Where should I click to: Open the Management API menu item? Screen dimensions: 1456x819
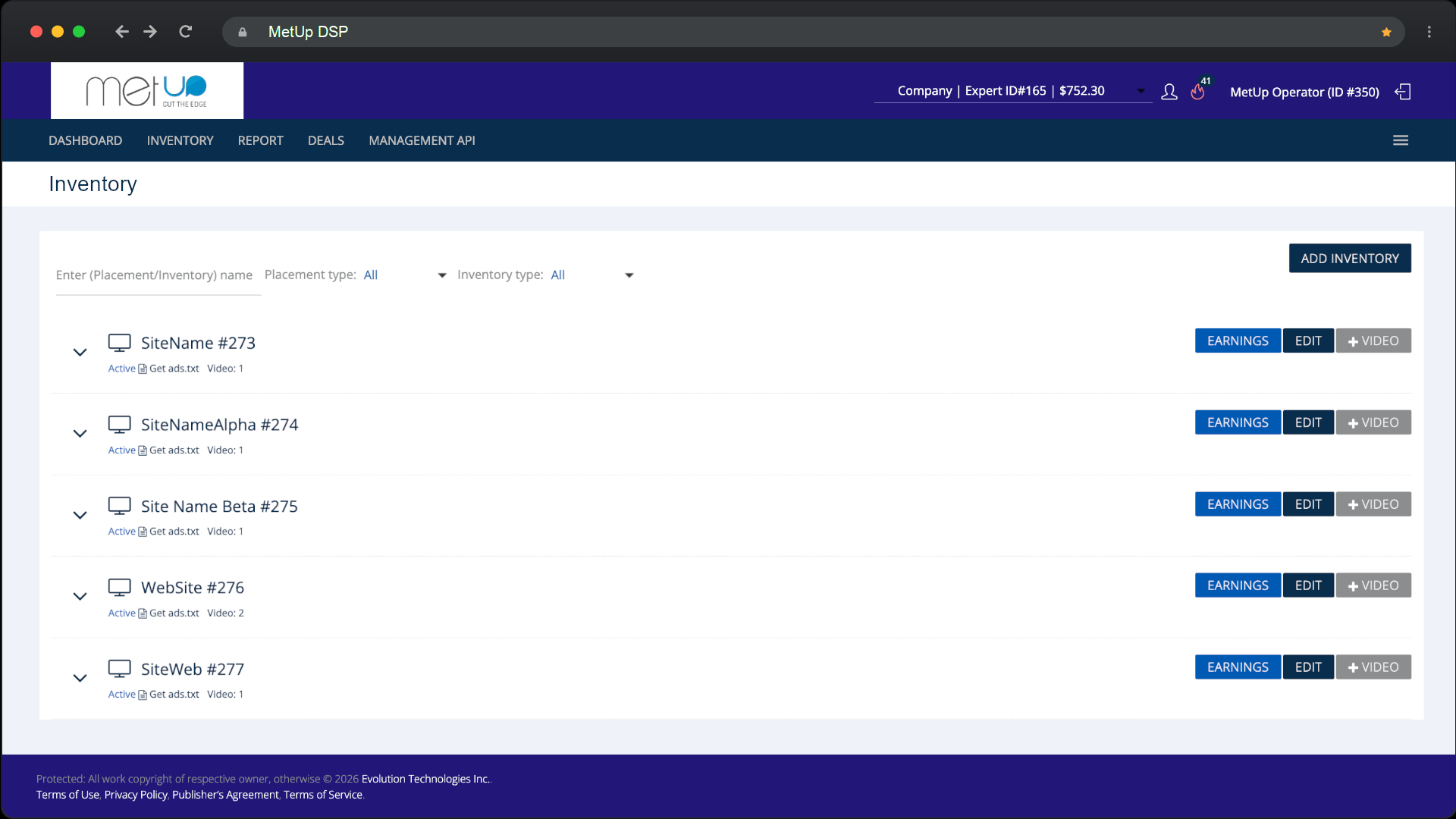point(422,140)
